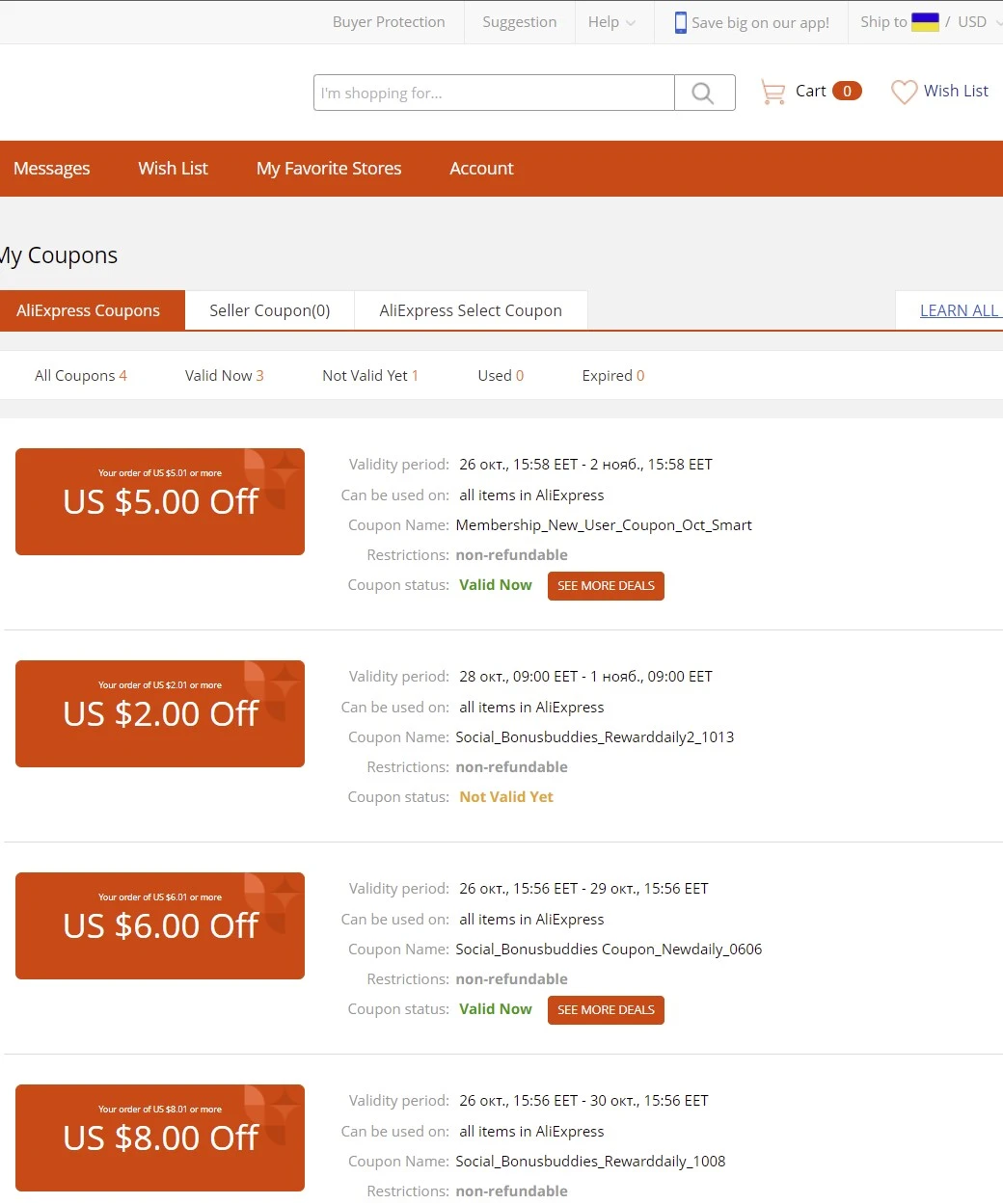Click validity period ending 29 окт., 15:56 EET
1003x1204 pixels.
point(583,889)
